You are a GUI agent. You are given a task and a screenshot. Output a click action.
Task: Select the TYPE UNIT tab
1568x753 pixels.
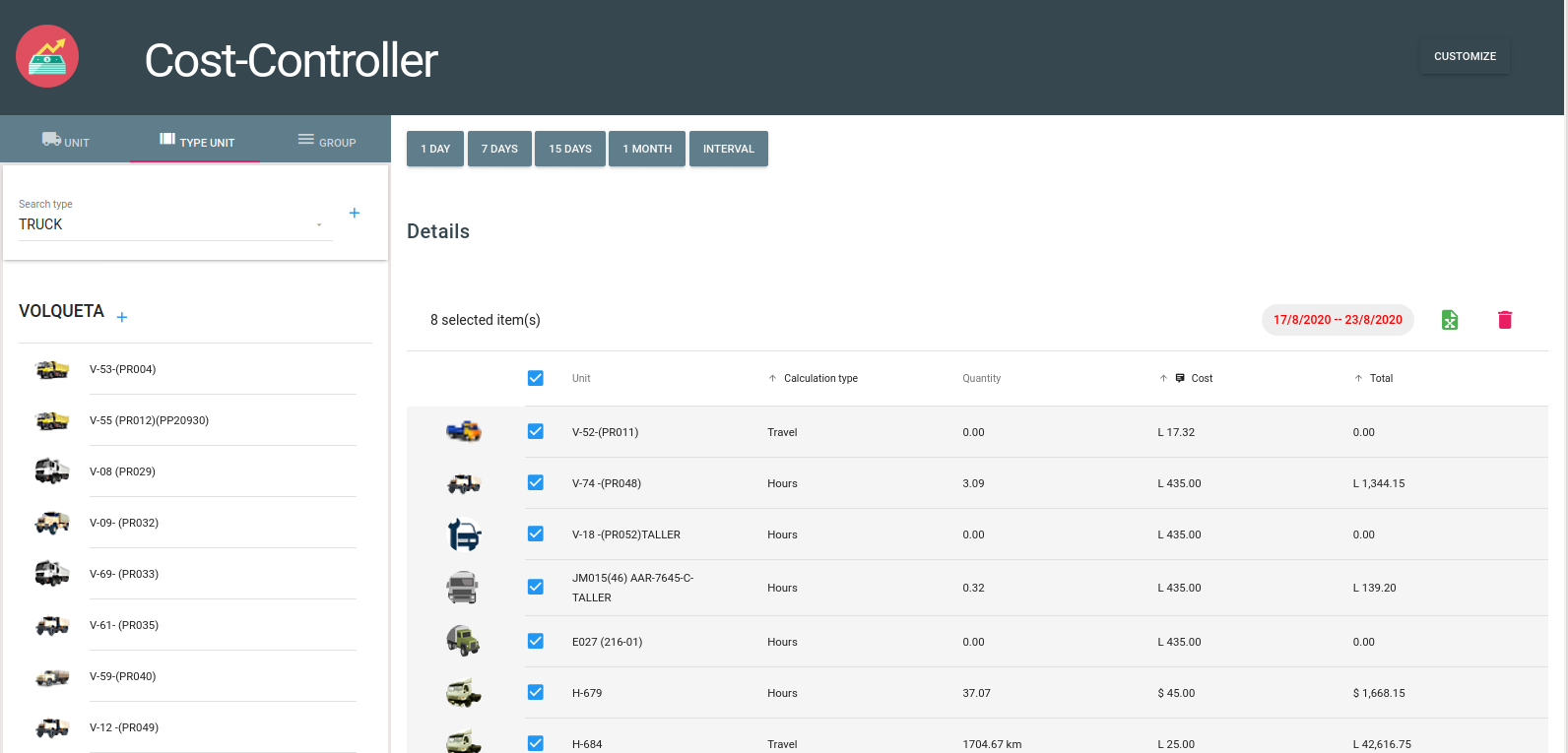click(x=196, y=141)
